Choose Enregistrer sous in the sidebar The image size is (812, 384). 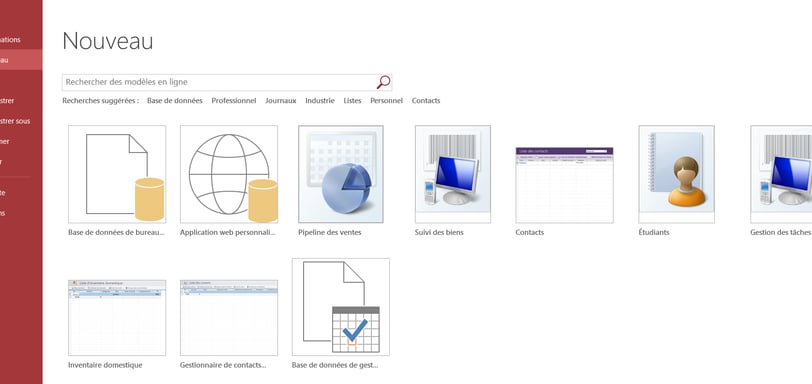[21, 121]
